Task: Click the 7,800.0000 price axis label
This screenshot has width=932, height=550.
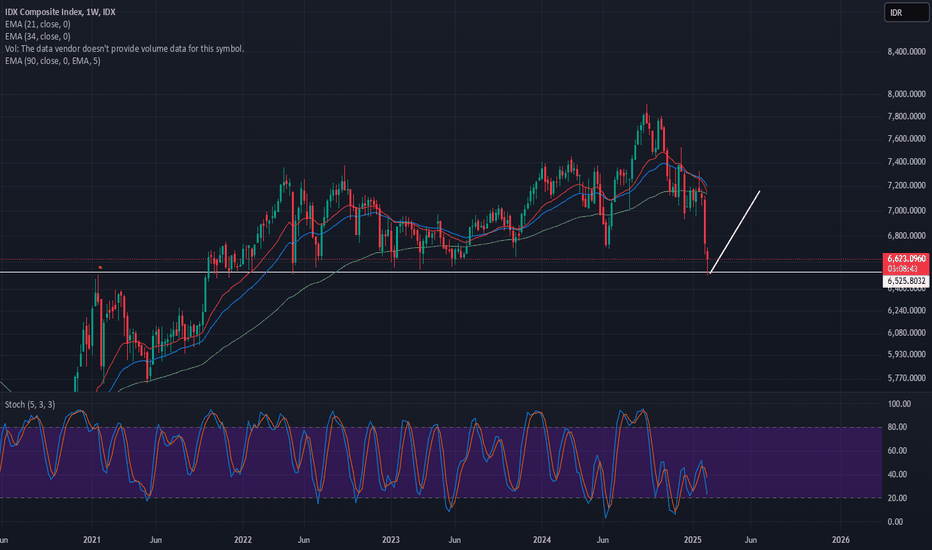Action: (x=906, y=117)
